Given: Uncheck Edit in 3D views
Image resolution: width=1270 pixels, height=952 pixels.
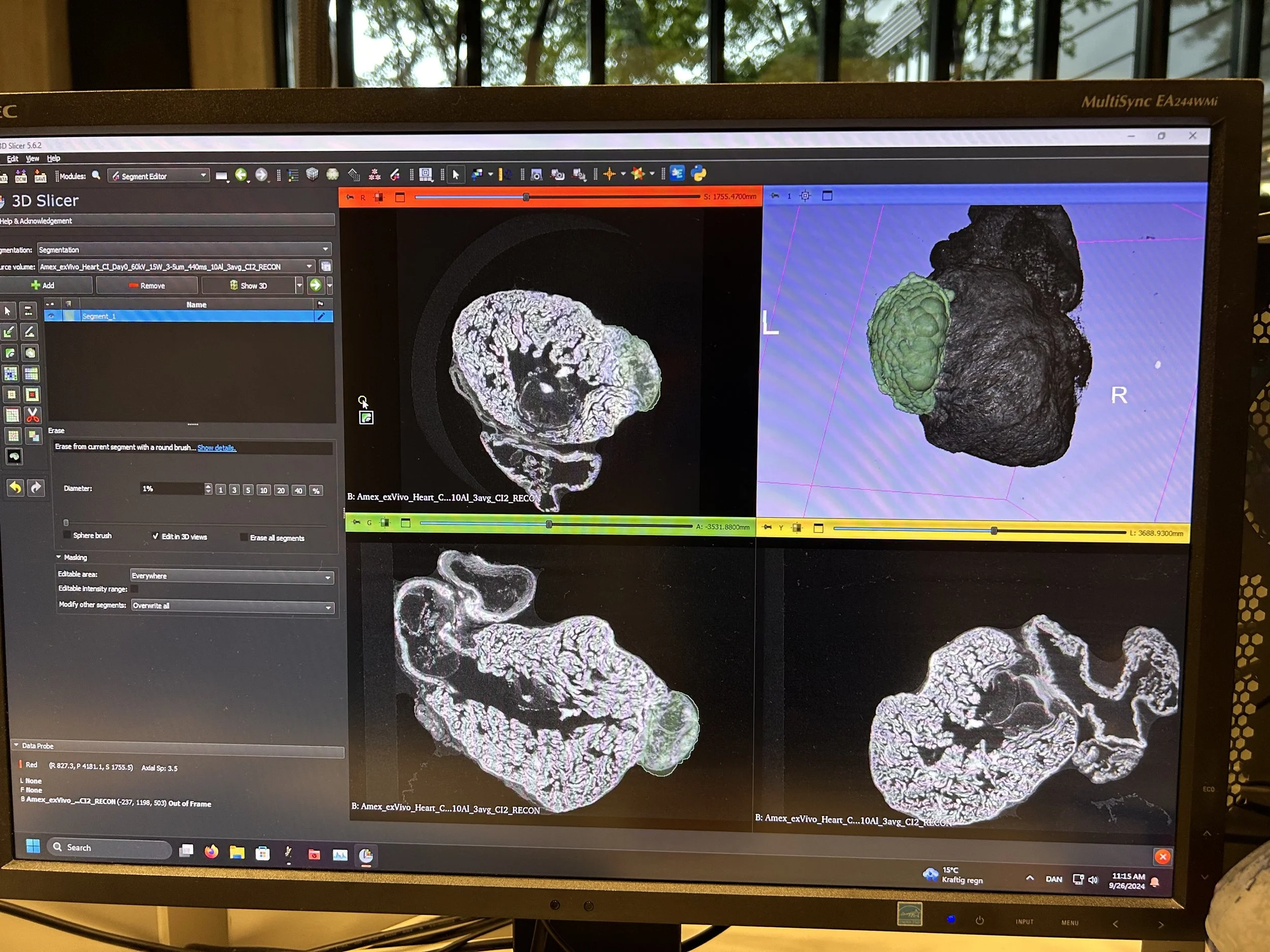Looking at the screenshot, I should click(x=155, y=536).
